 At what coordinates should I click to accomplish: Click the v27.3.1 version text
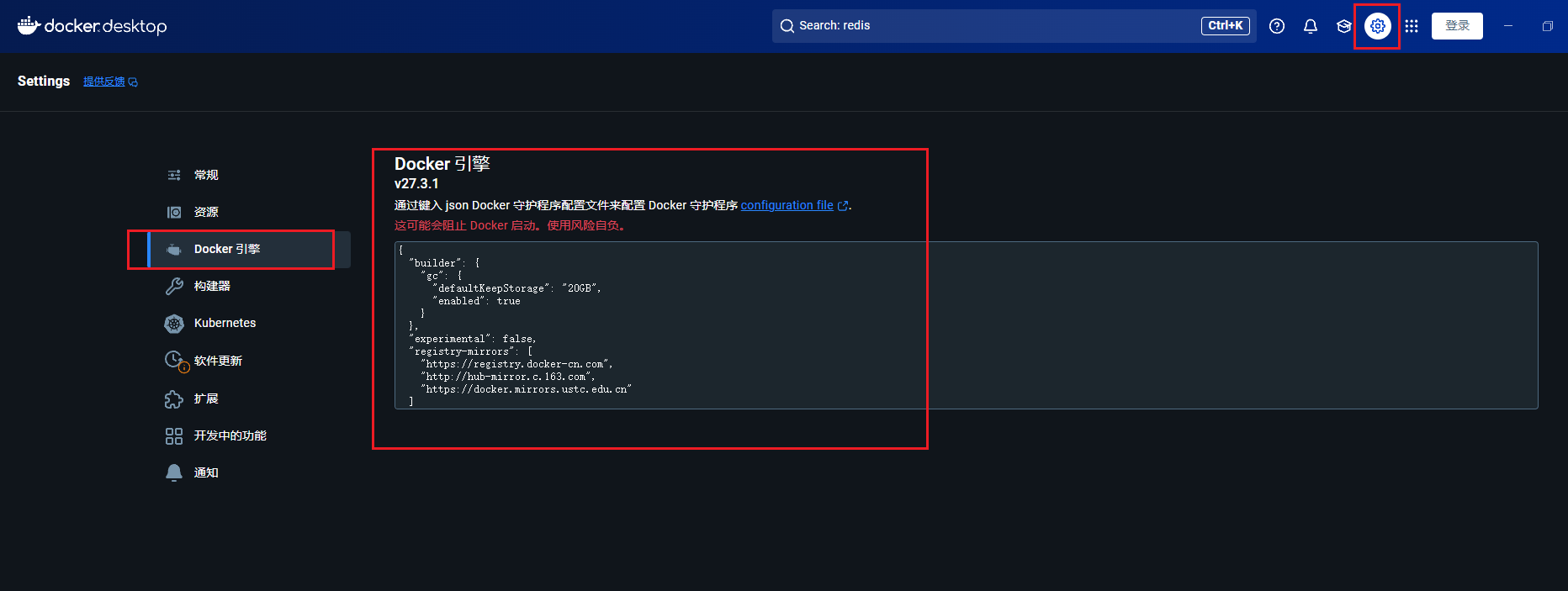416,183
